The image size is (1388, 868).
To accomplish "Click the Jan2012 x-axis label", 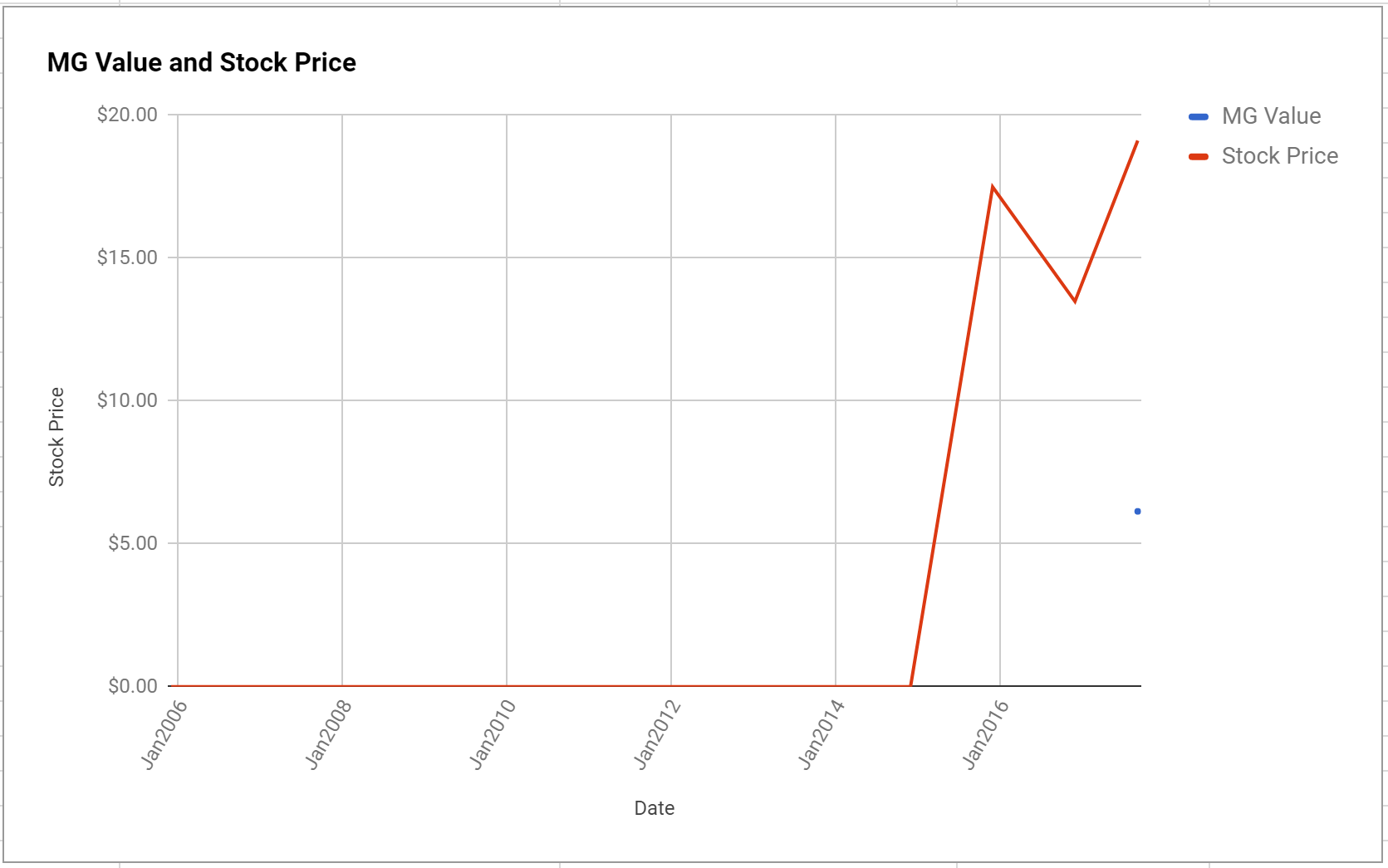I will point(658,735).
